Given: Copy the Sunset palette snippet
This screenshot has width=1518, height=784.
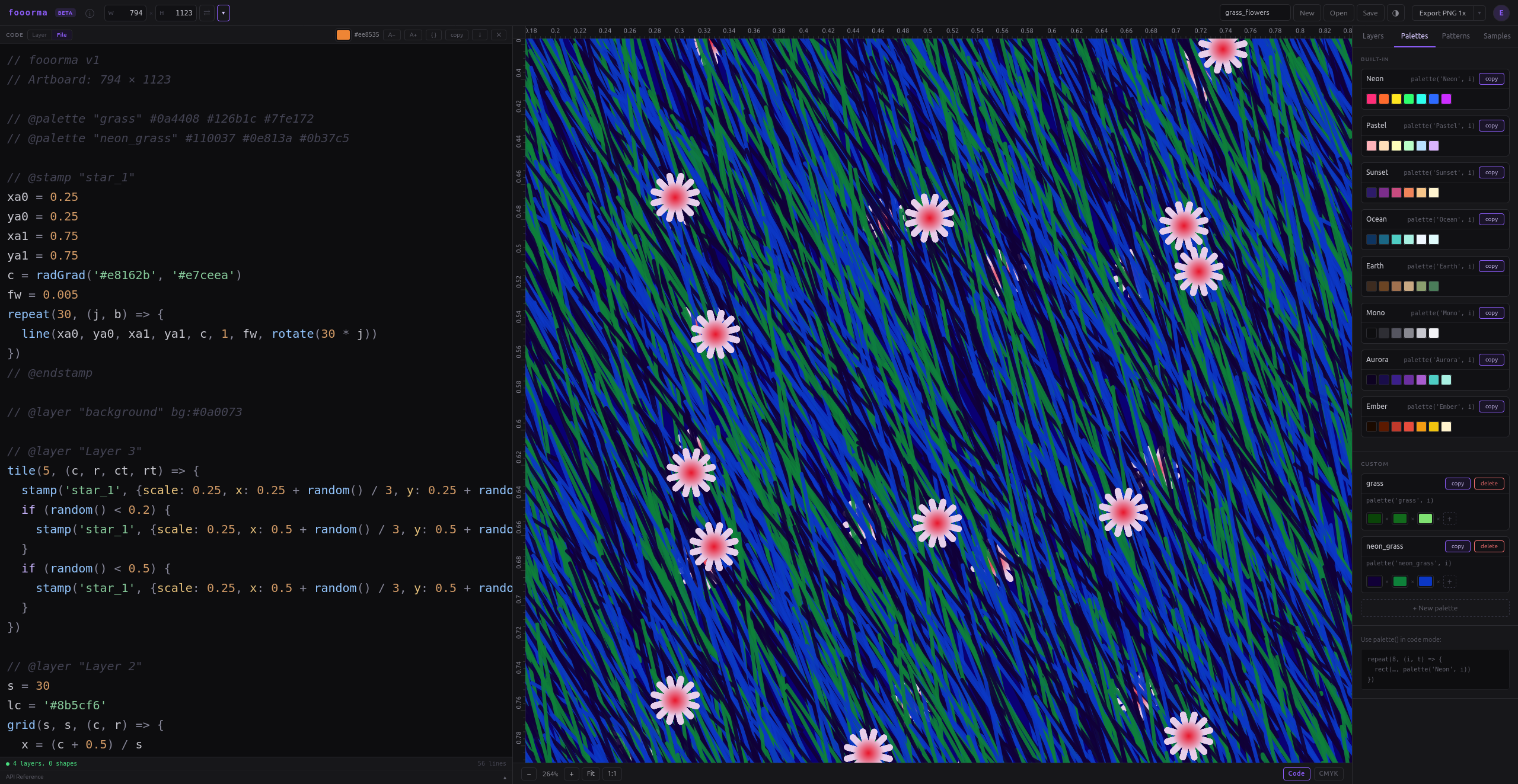Looking at the screenshot, I should point(1491,172).
